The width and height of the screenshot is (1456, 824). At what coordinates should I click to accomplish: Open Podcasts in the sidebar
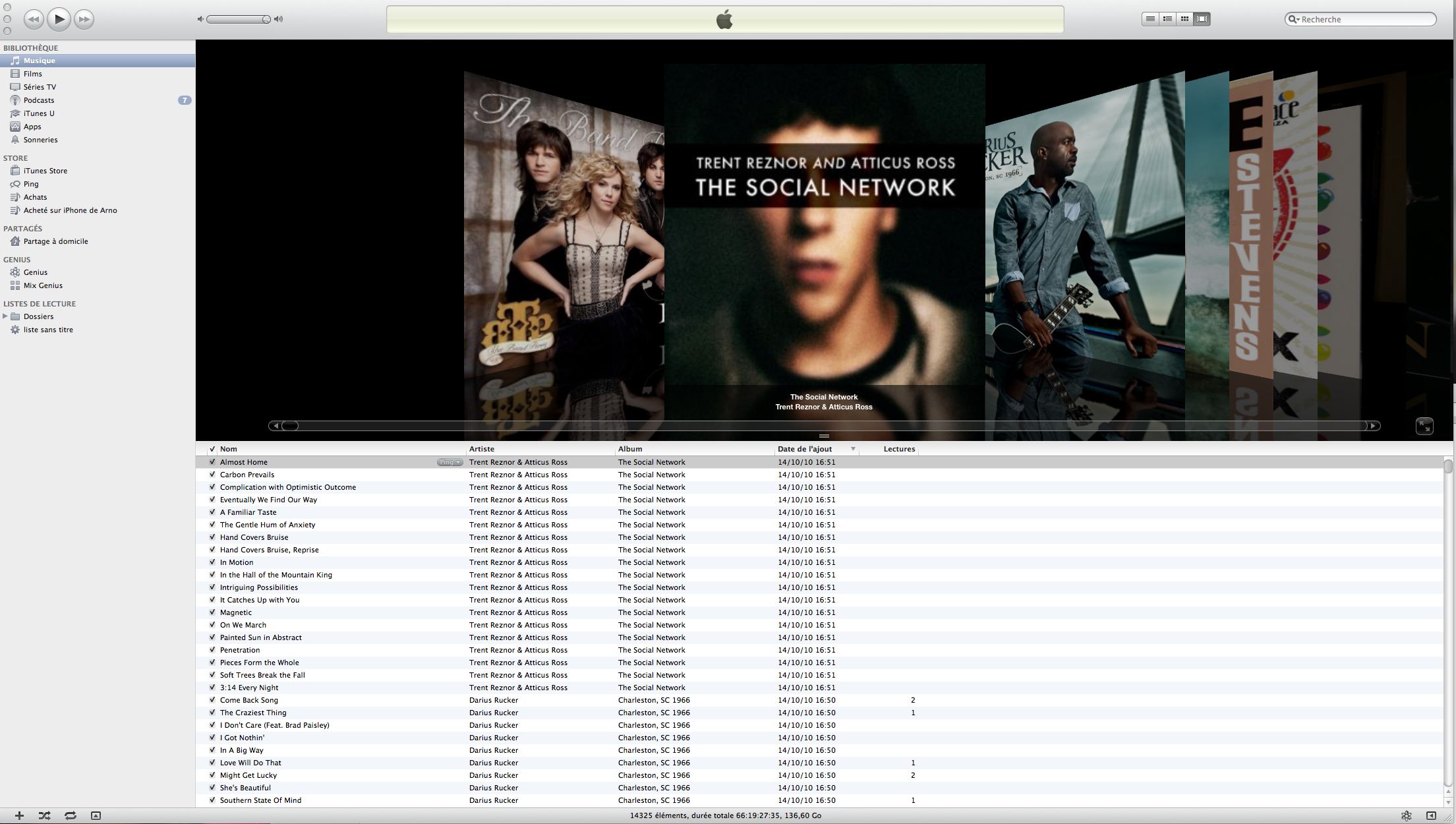pos(98,100)
